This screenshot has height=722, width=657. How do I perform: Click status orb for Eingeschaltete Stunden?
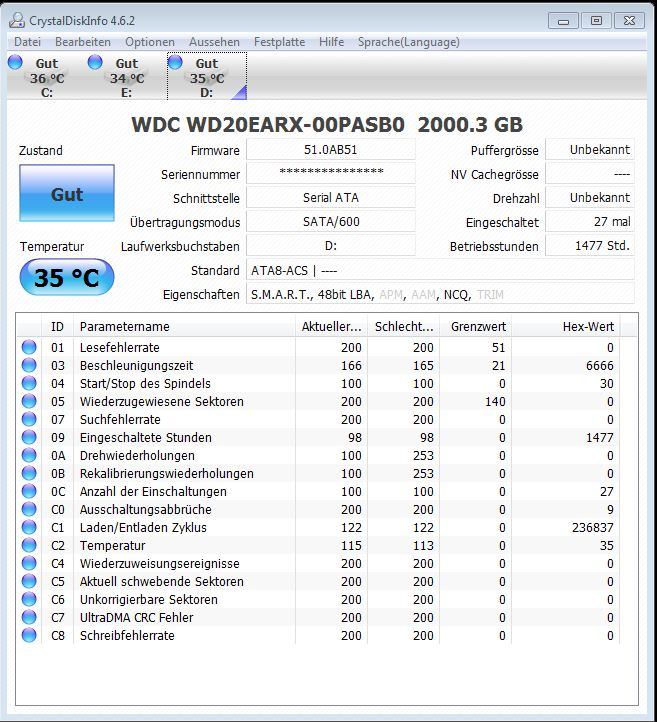tap(29, 437)
